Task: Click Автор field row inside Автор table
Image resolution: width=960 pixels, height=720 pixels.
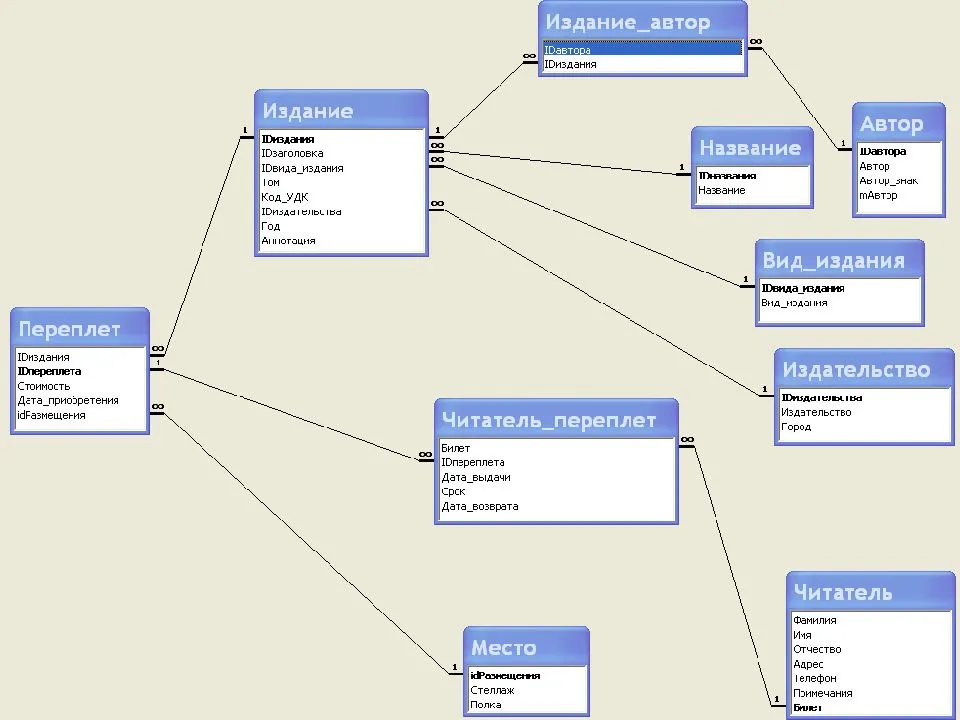Action: 899,166
